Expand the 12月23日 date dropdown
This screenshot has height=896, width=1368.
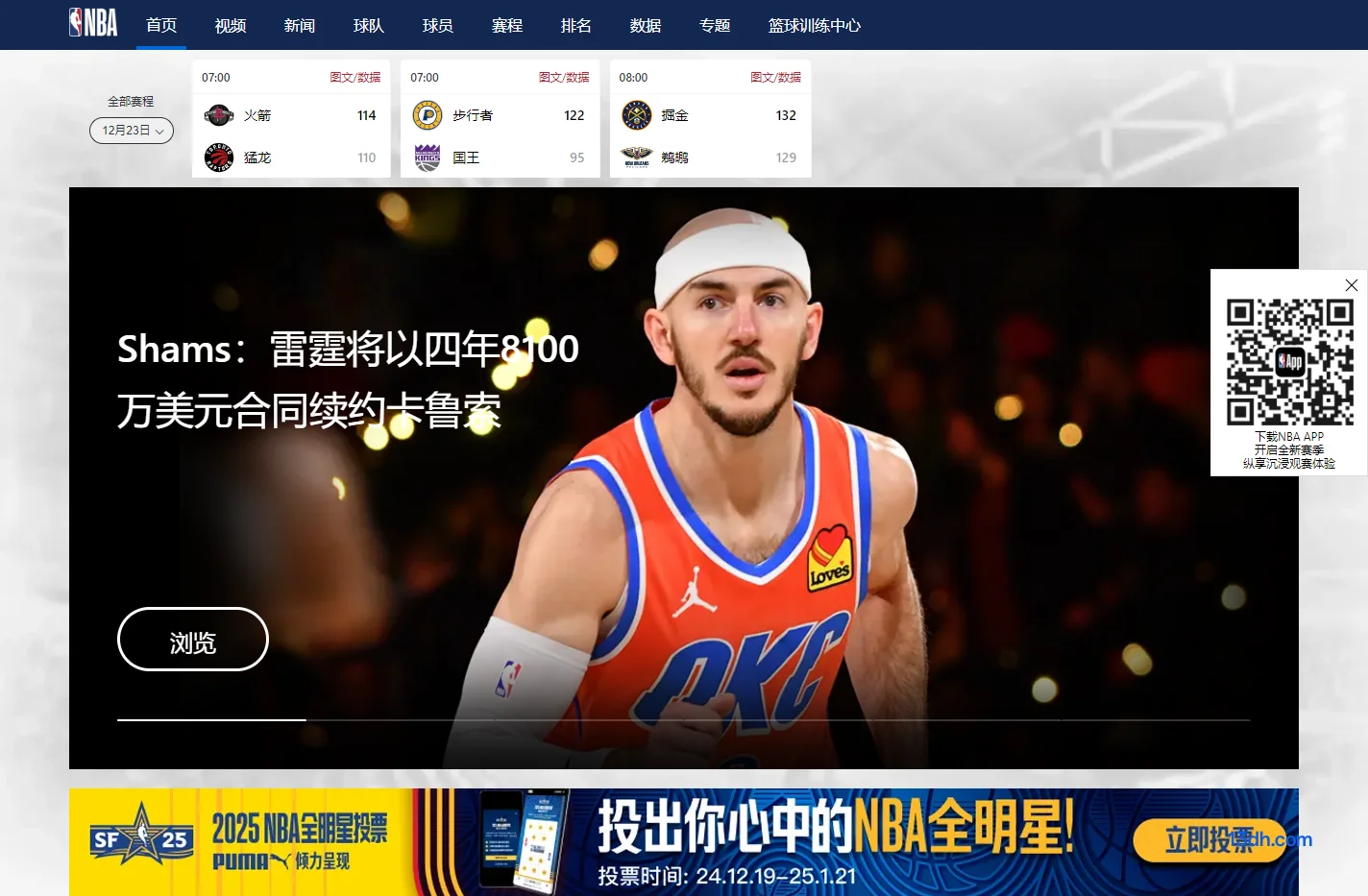click(132, 131)
